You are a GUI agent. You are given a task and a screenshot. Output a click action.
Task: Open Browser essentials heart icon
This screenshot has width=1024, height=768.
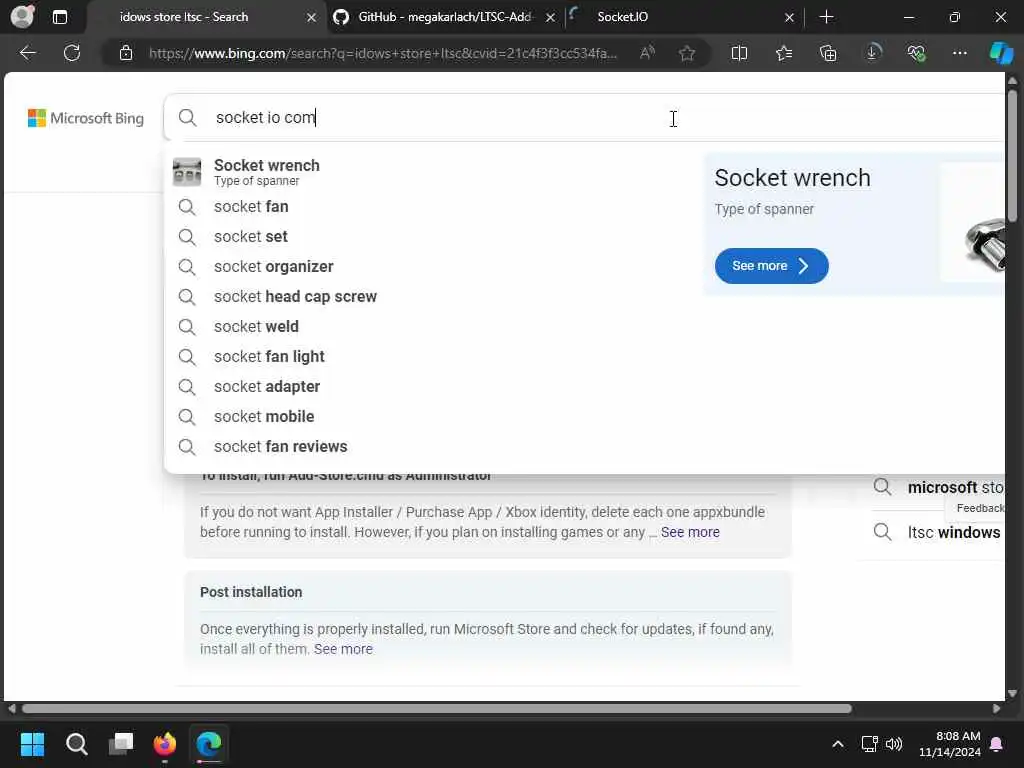tap(916, 53)
